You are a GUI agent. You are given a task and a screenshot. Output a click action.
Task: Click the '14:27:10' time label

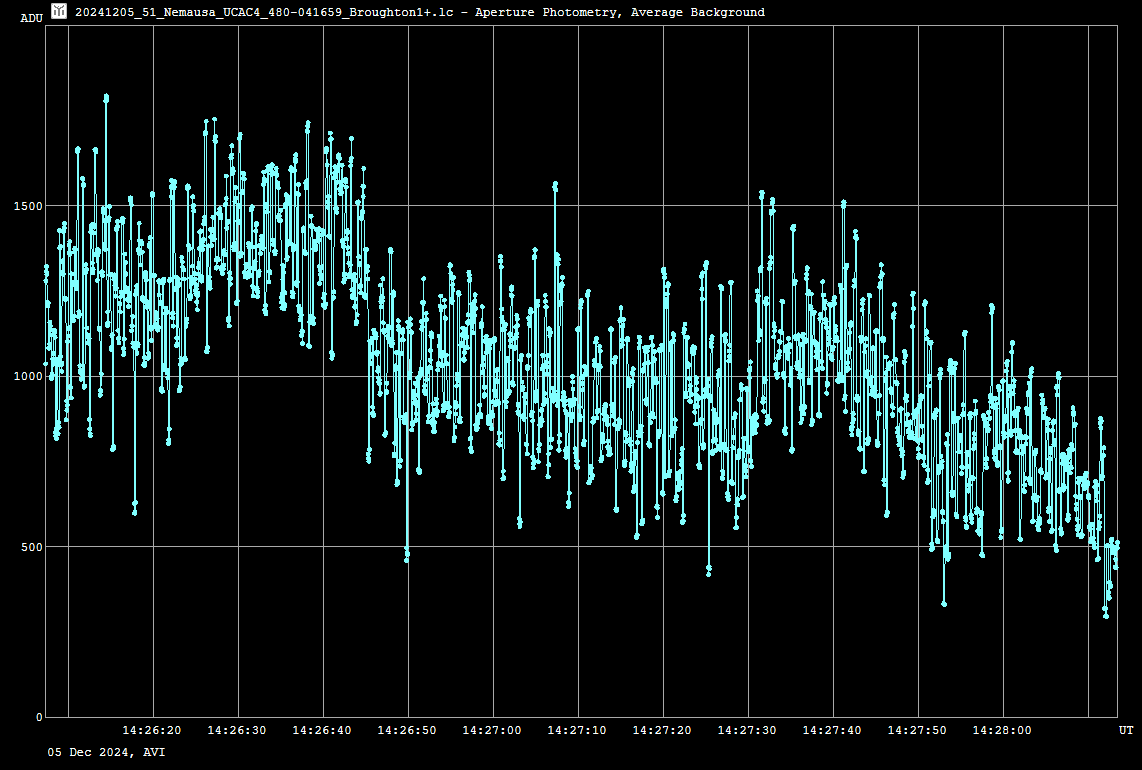point(577,730)
